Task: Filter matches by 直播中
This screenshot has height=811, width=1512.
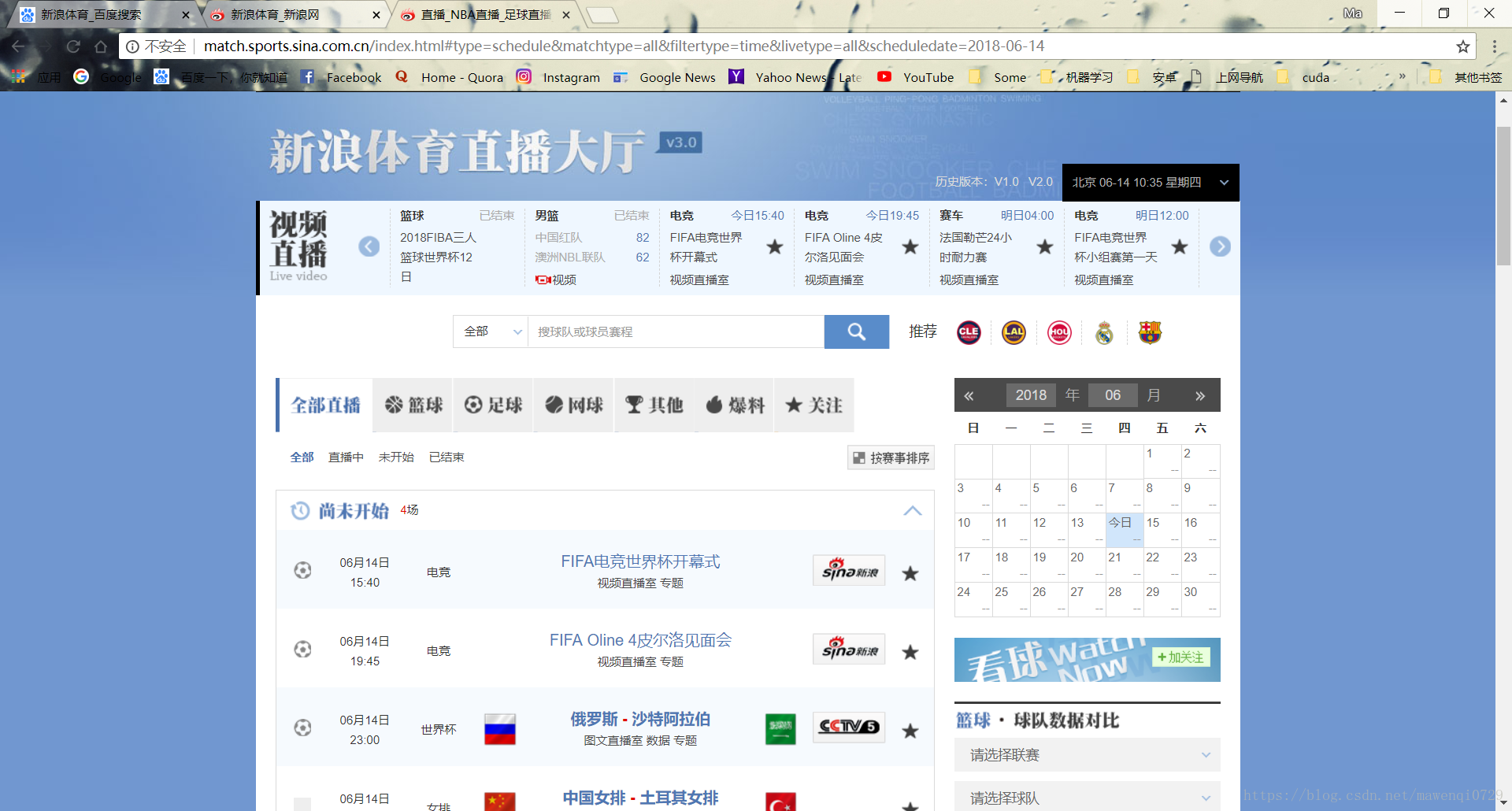Action: [346, 457]
